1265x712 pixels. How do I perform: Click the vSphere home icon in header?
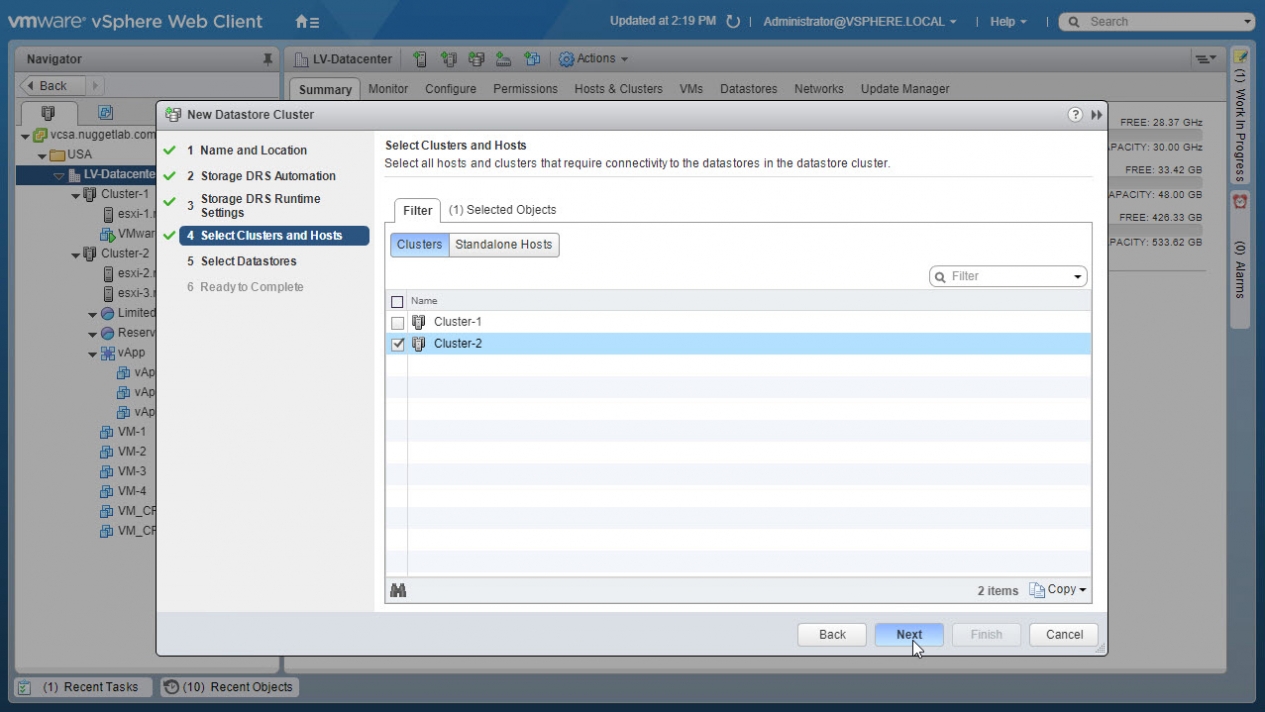coord(307,21)
